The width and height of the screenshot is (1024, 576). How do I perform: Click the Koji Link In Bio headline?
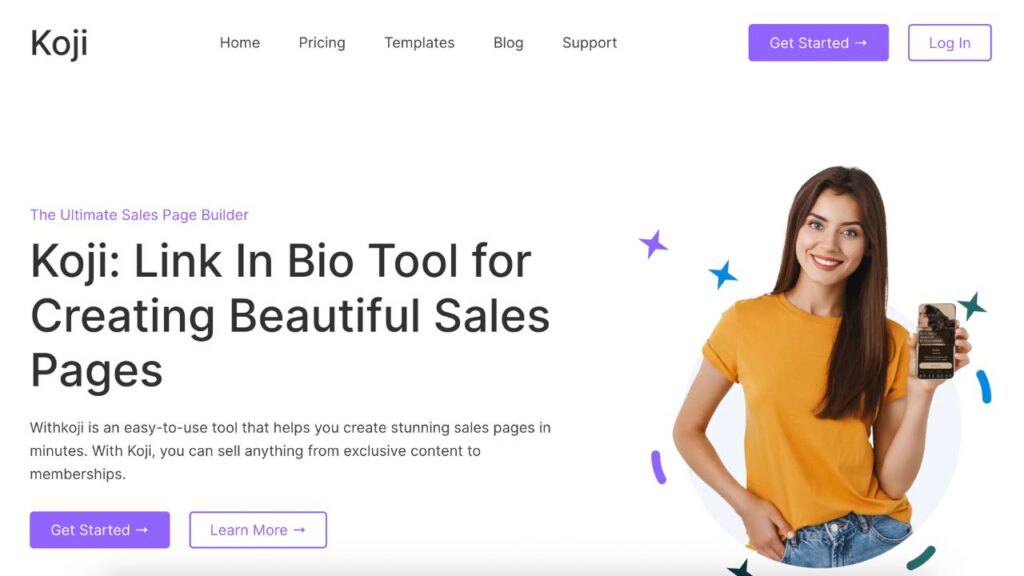[290, 315]
